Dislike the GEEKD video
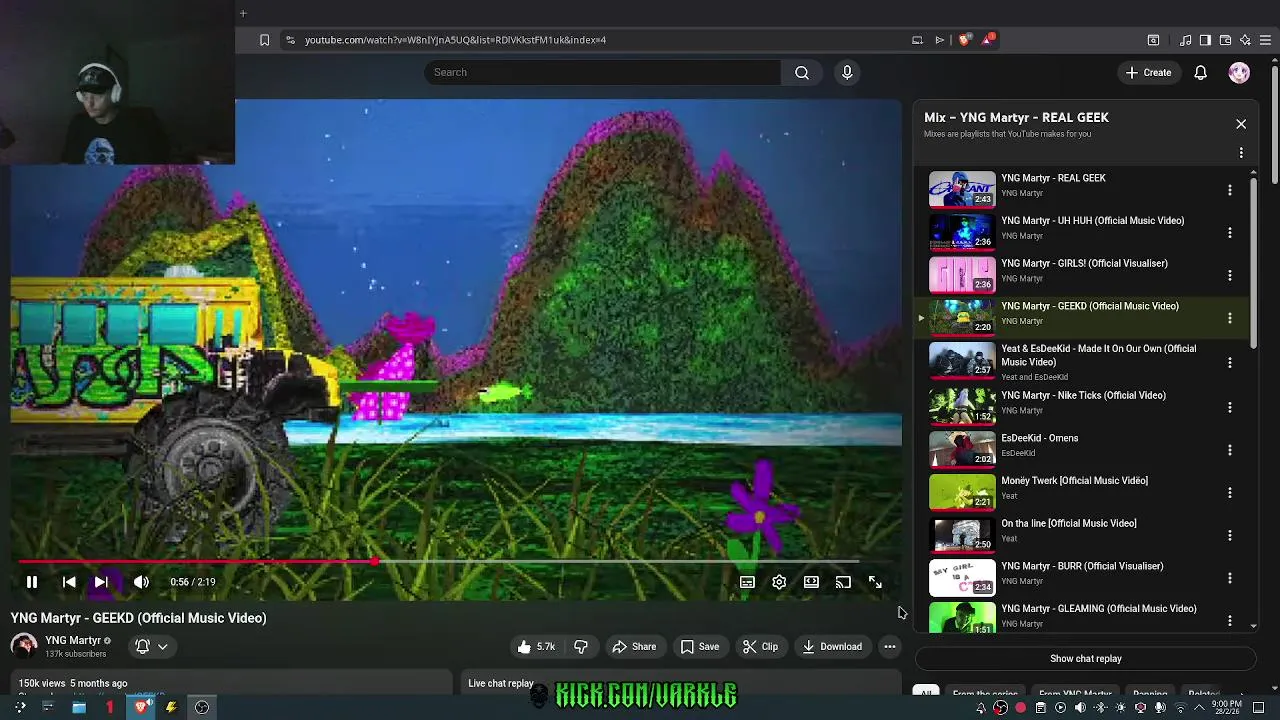1280x720 pixels. click(581, 647)
